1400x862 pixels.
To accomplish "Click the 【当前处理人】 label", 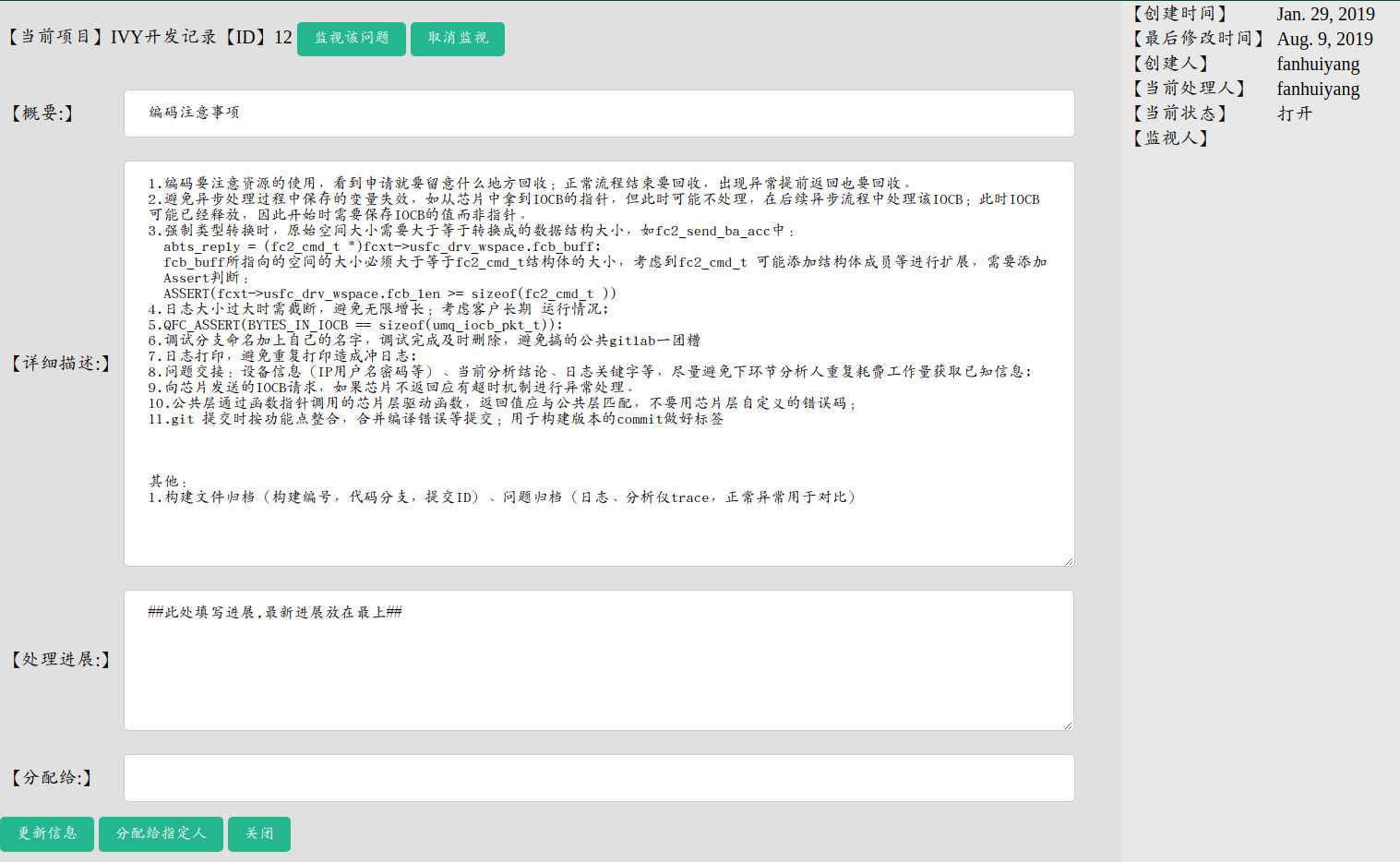I will (1190, 89).
